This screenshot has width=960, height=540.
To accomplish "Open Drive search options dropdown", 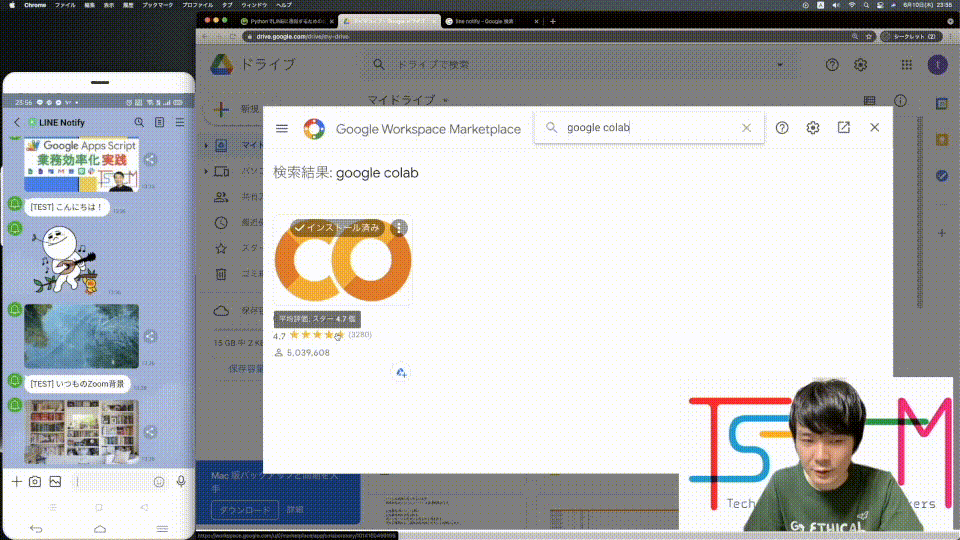I will [x=779, y=64].
